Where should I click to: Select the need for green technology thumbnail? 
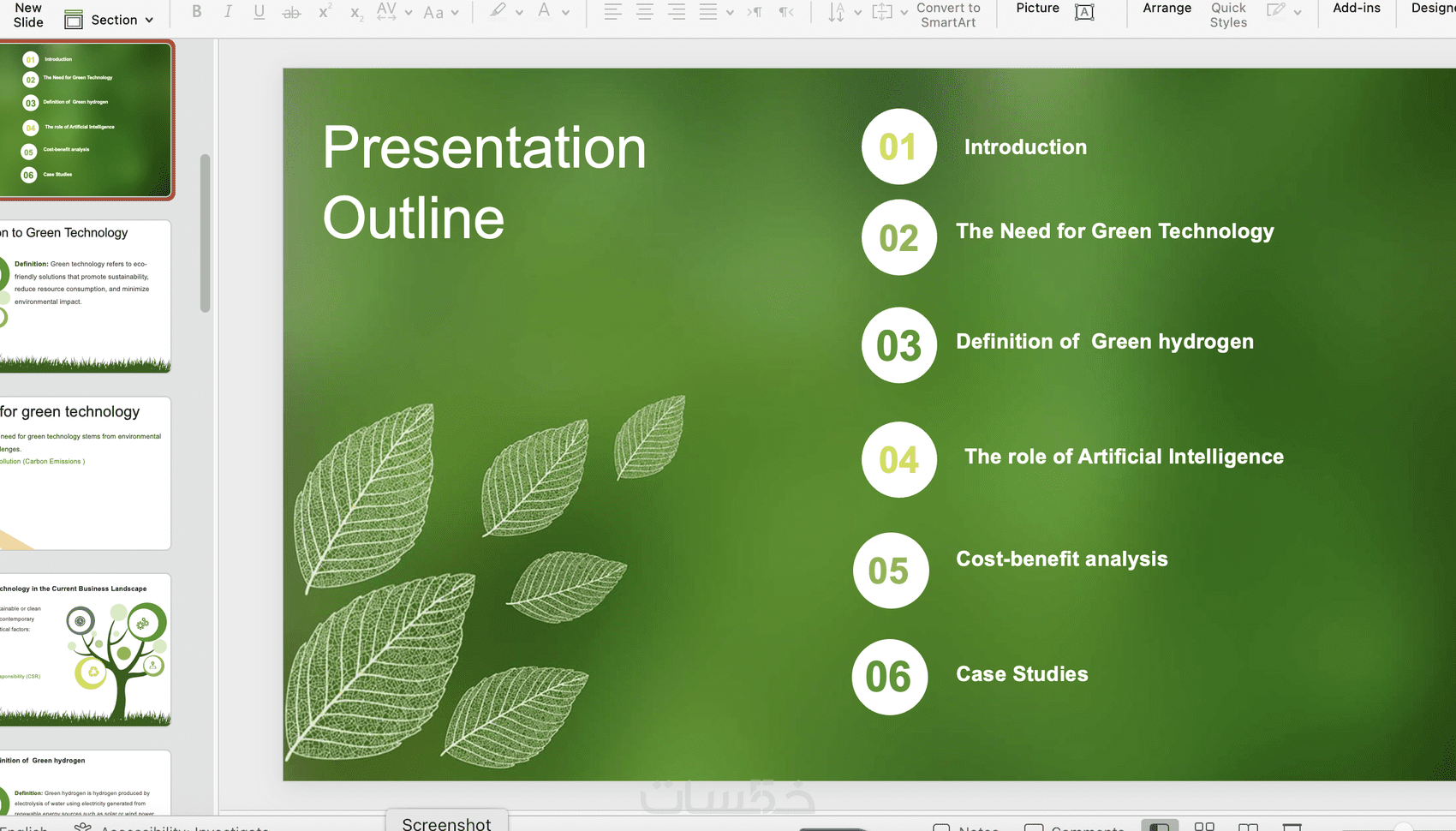click(x=86, y=473)
